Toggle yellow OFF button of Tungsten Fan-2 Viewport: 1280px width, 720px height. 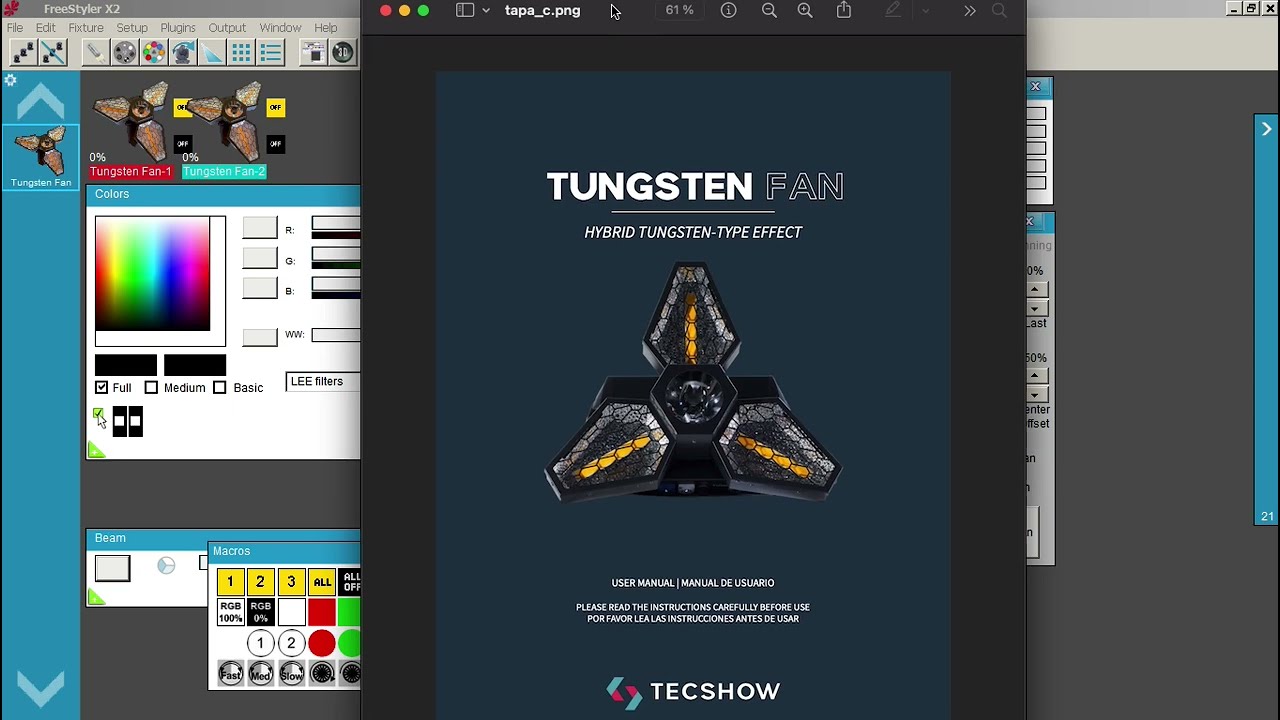tap(275, 107)
